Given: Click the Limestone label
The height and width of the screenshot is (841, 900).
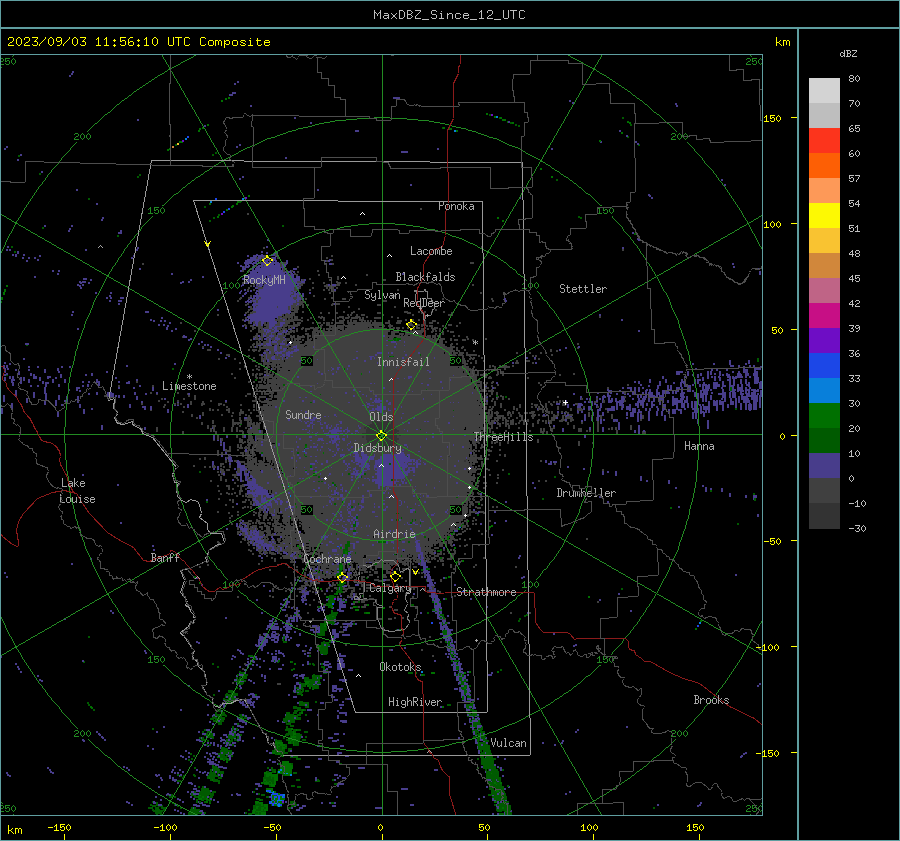Looking at the screenshot, I should point(189,386).
